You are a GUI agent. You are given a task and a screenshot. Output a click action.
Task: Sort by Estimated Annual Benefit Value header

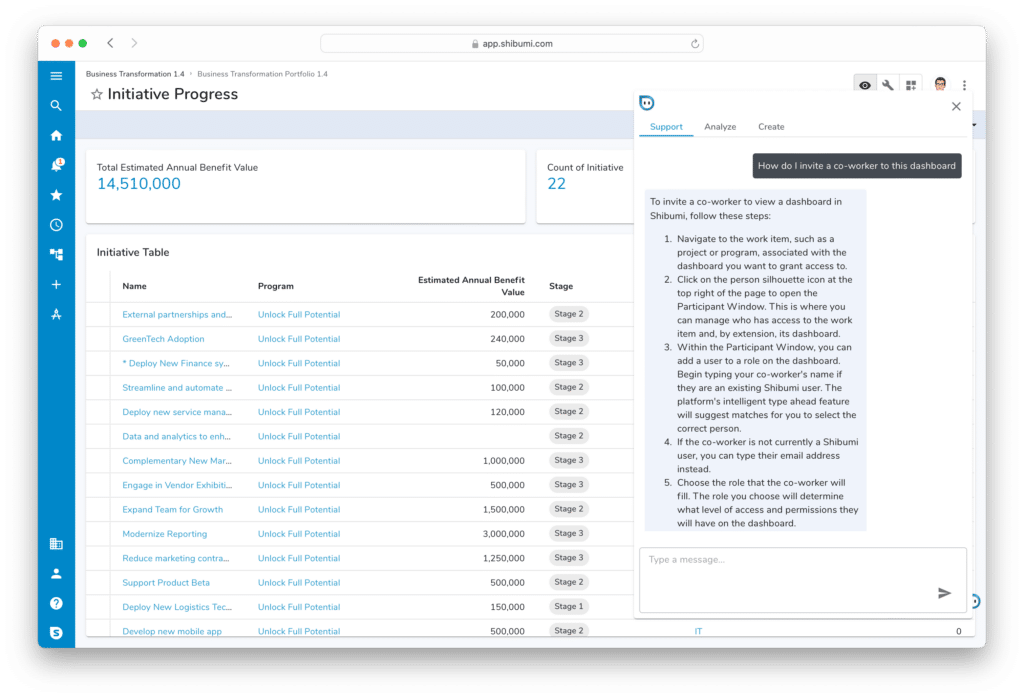471,286
